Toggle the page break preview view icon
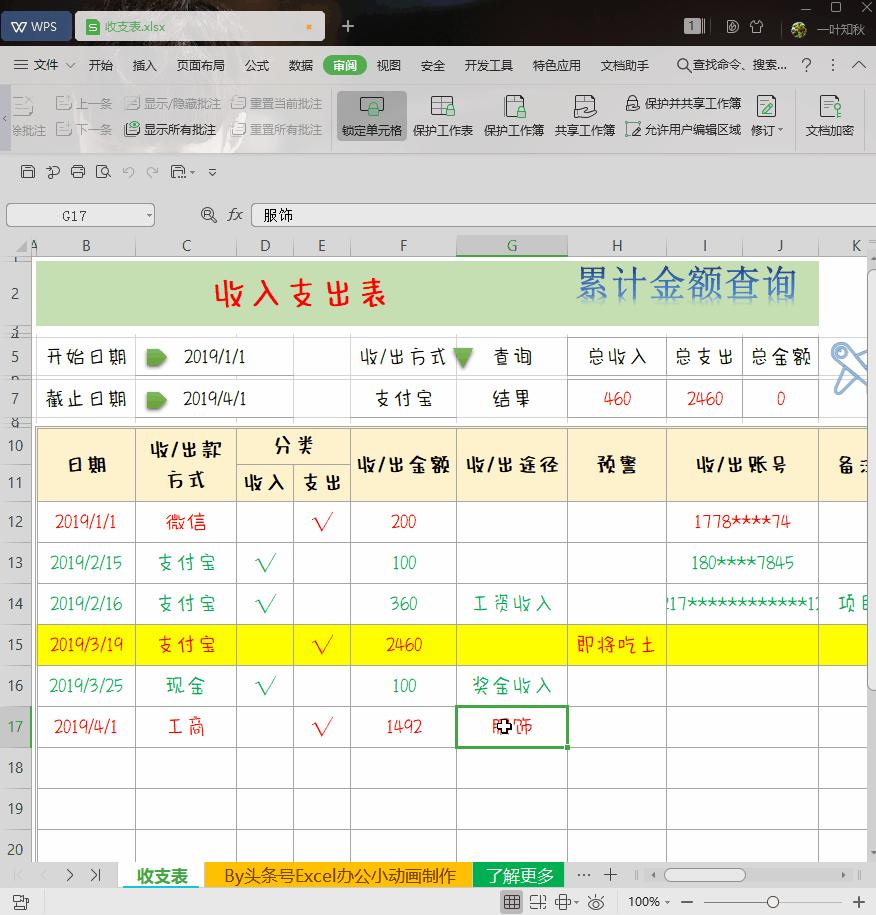The width and height of the screenshot is (876, 915). tap(538, 901)
